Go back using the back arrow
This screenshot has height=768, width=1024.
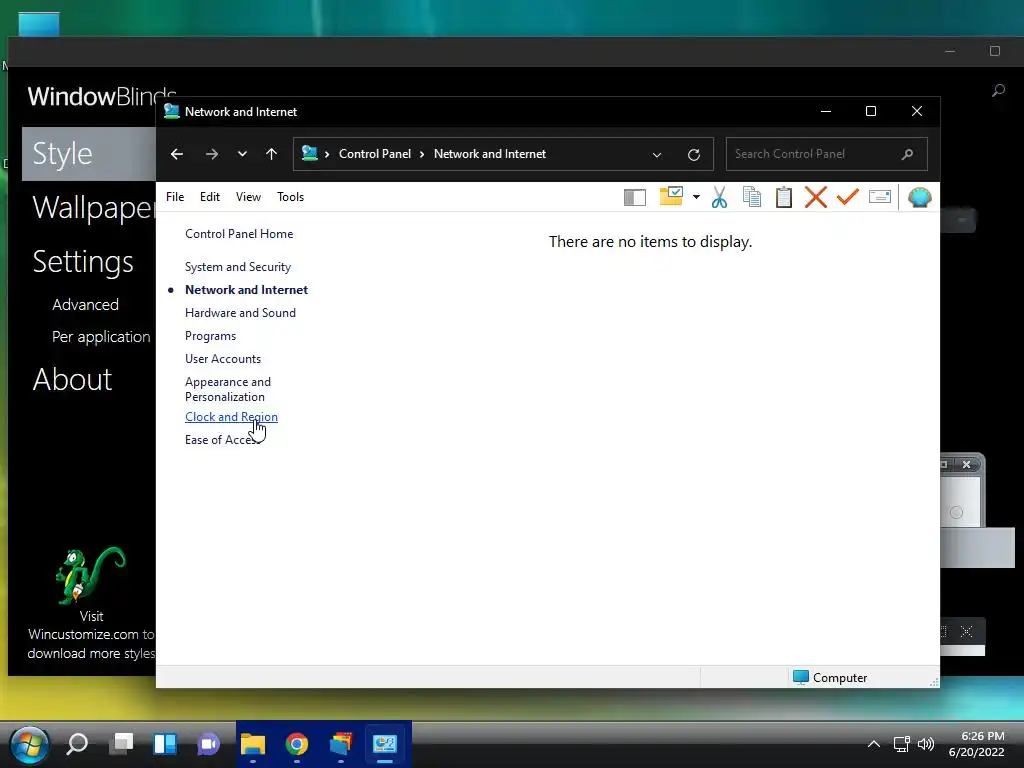(176, 154)
